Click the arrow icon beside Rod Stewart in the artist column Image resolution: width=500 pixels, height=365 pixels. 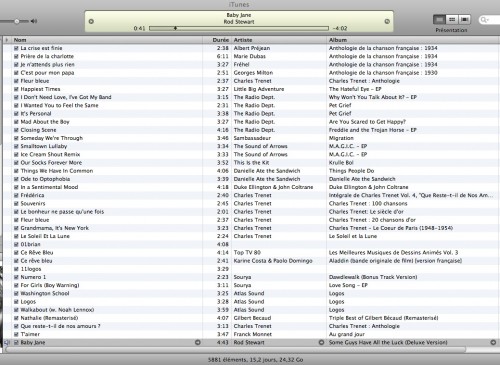[x=321, y=342]
